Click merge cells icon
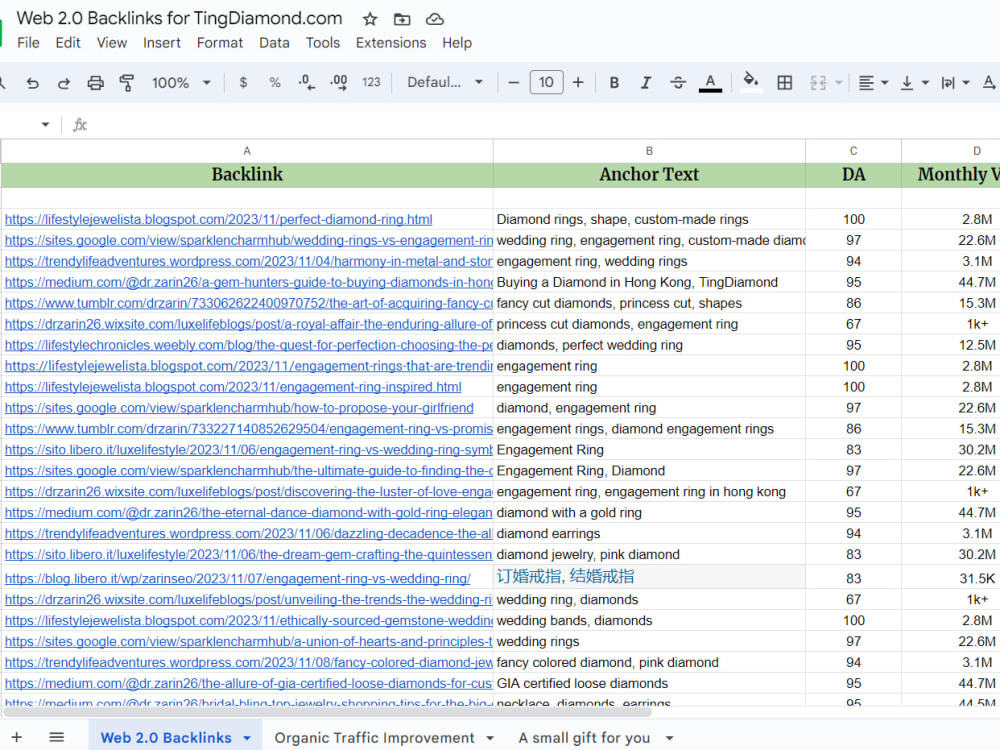The width and height of the screenshot is (1000, 750). click(818, 82)
